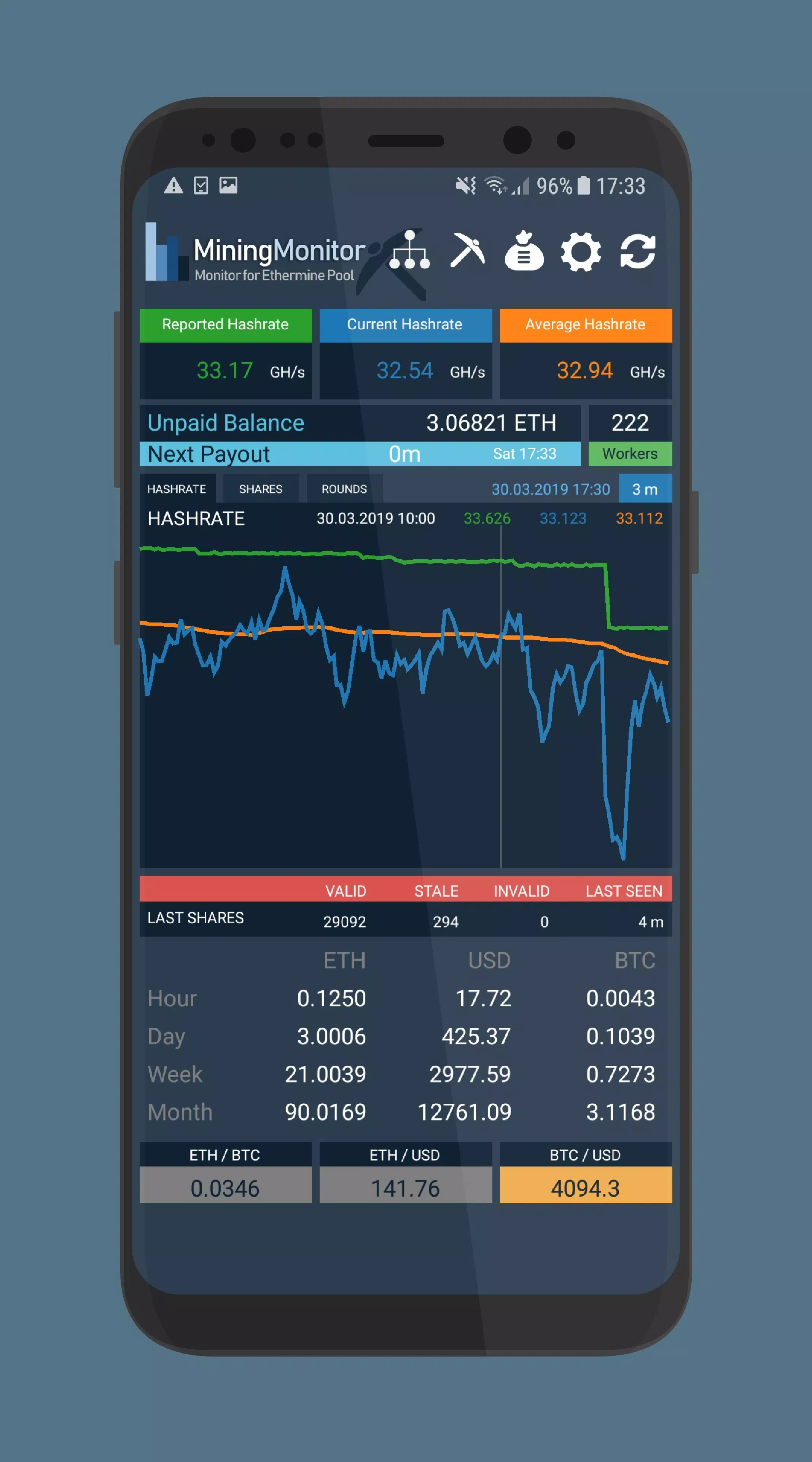Screen dimensions: 812x1462
Task: Tap valid shares count 29092
Action: [x=345, y=922]
